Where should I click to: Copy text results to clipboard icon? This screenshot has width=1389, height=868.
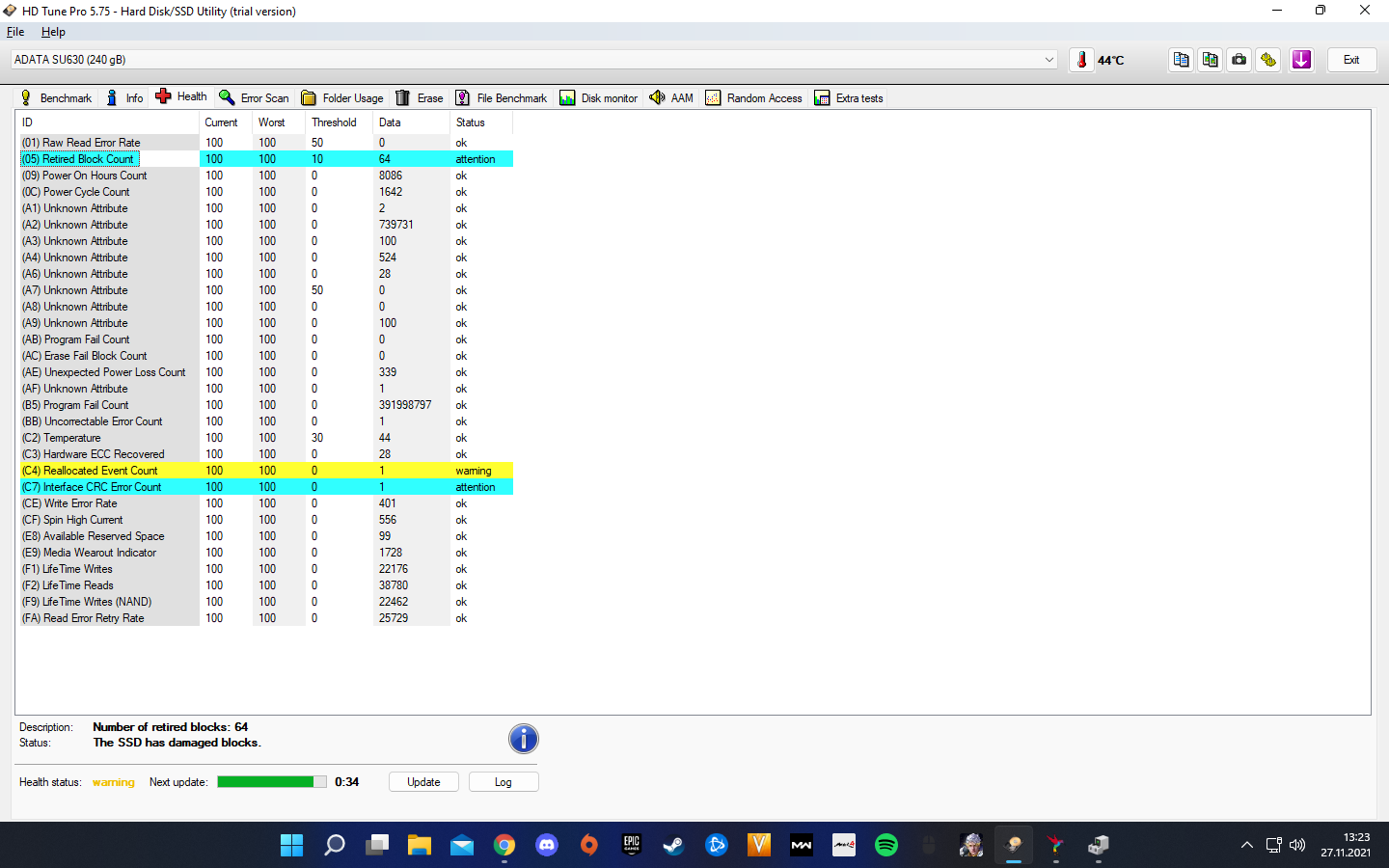click(1181, 60)
